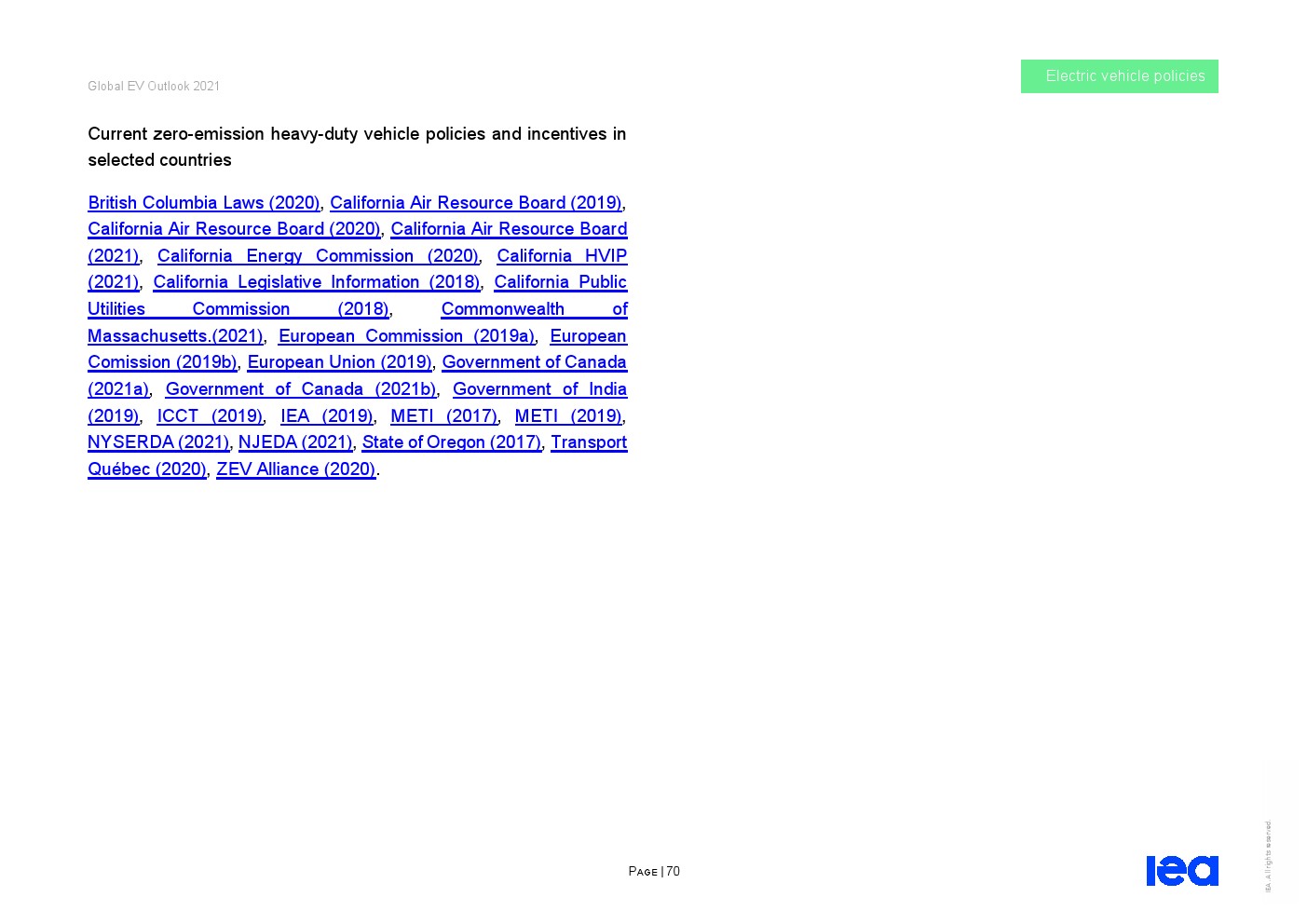Follow the California Energy Commission (2020) link
Image resolution: width=1307 pixels, height=924 pixels.
tap(317, 256)
